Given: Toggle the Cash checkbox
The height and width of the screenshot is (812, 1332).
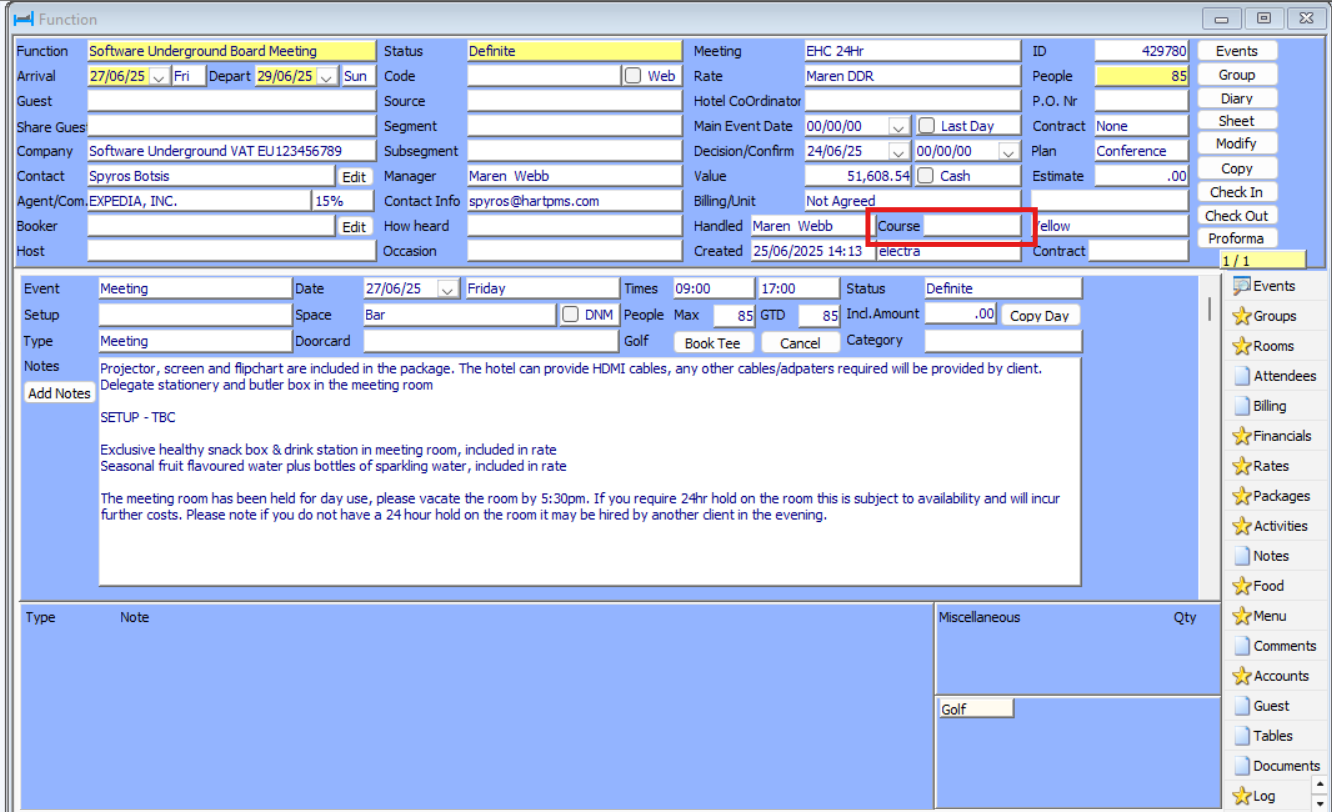Looking at the screenshot, I should 927,176.
